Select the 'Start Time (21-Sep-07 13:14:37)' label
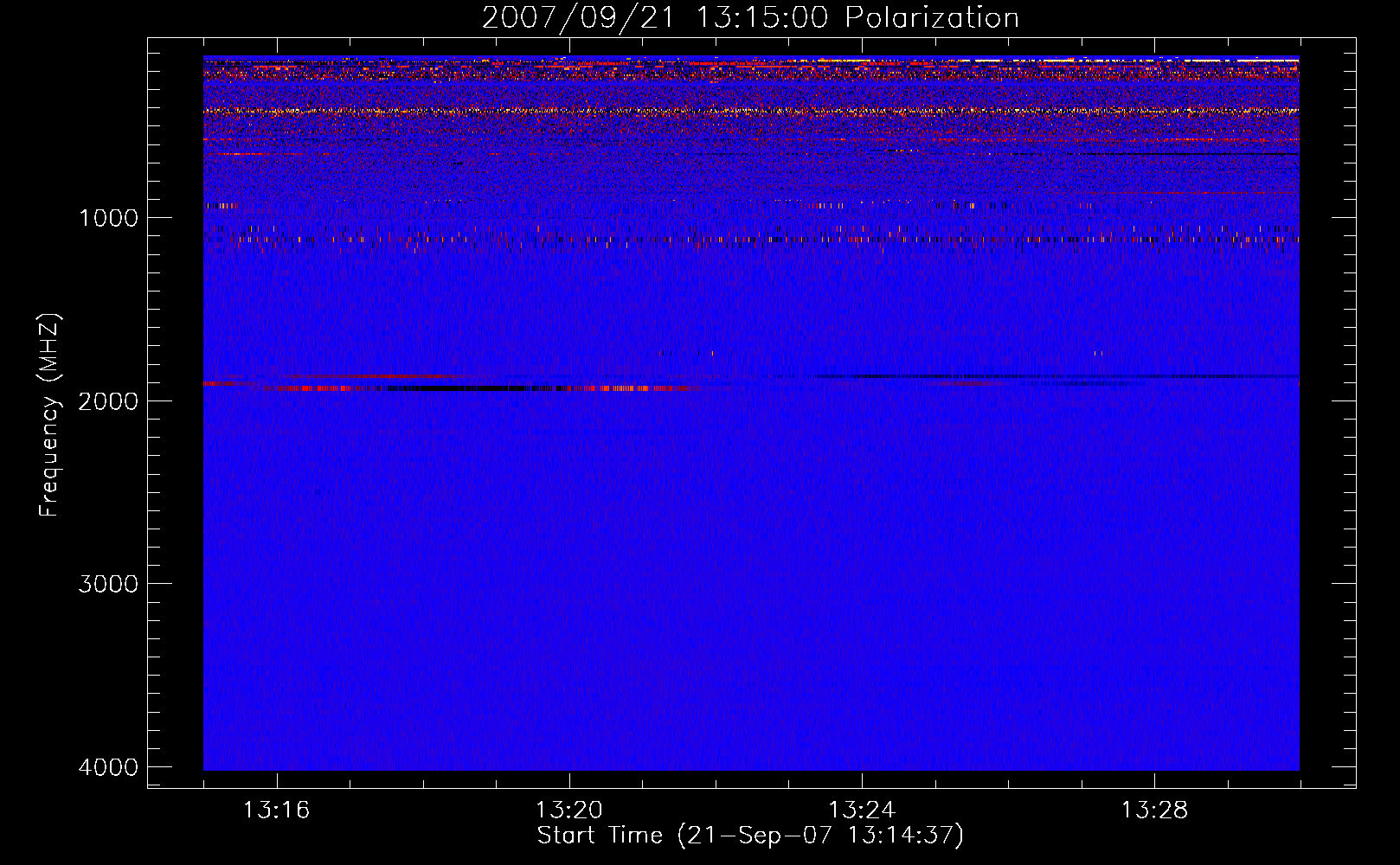This screenshot has height=865, width=1400. coord(750,836)
